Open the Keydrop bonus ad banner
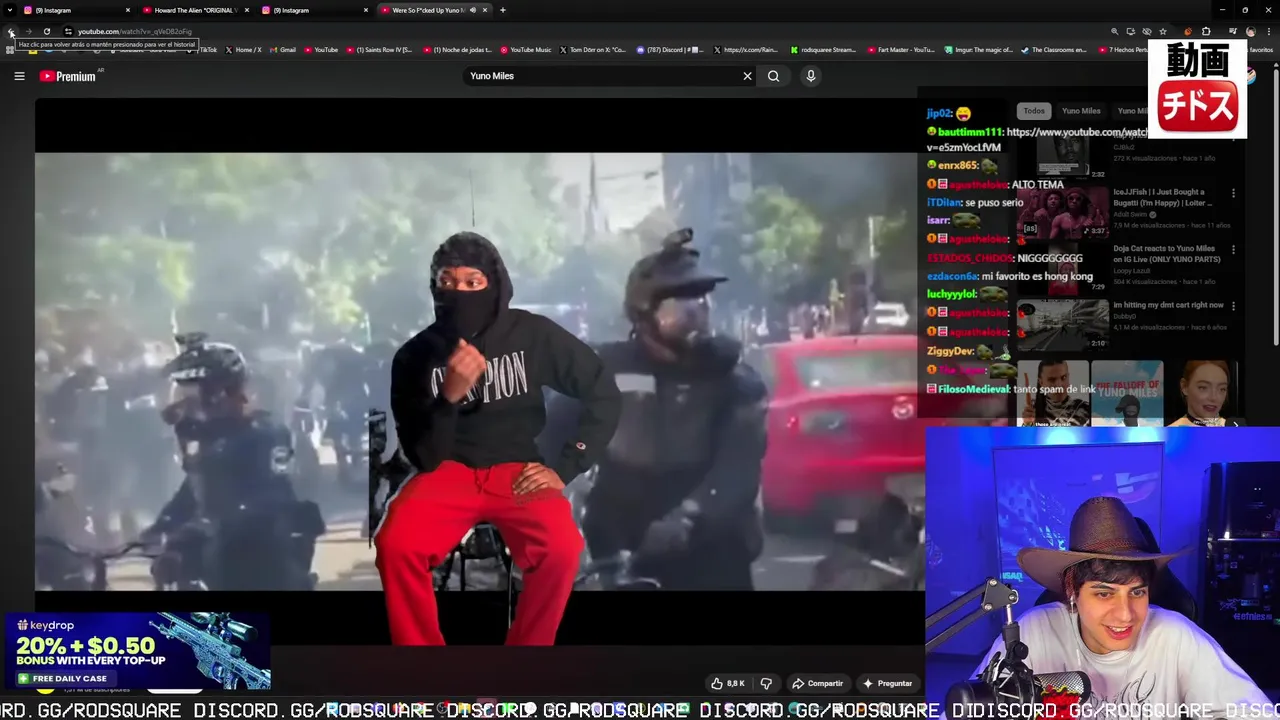1280x720 pixels. point(136,651)
